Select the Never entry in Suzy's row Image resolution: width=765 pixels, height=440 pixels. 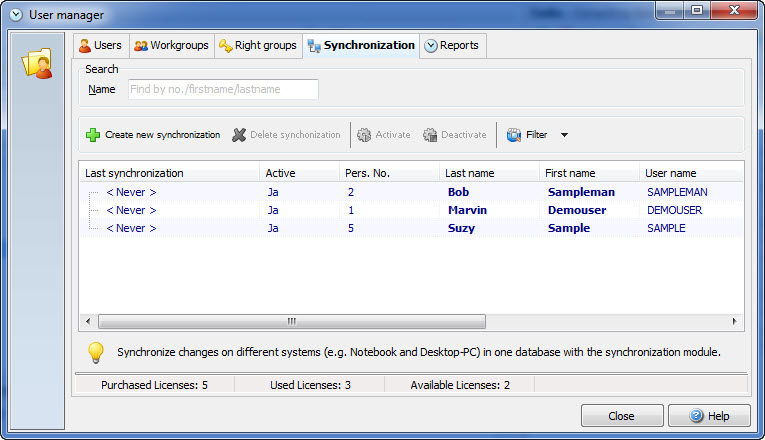(131, 228)
